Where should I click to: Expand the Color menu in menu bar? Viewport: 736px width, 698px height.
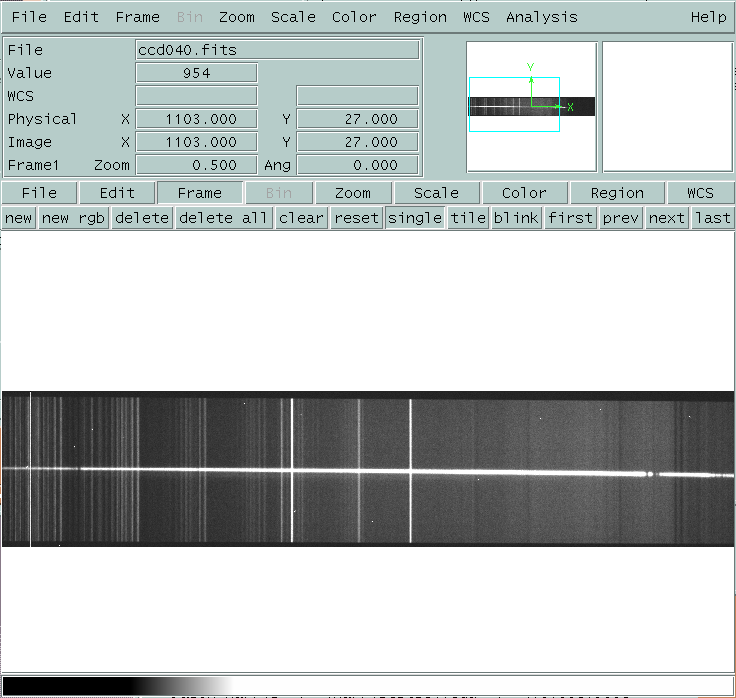coord(354,17)
